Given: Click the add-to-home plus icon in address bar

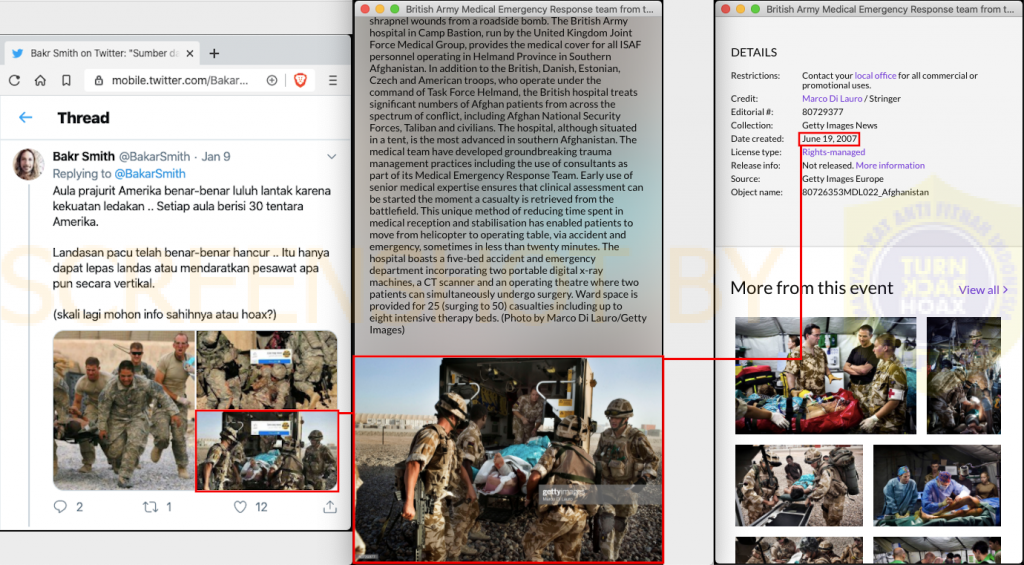Looking at the screenshot, I should click(x=272, y=80).
